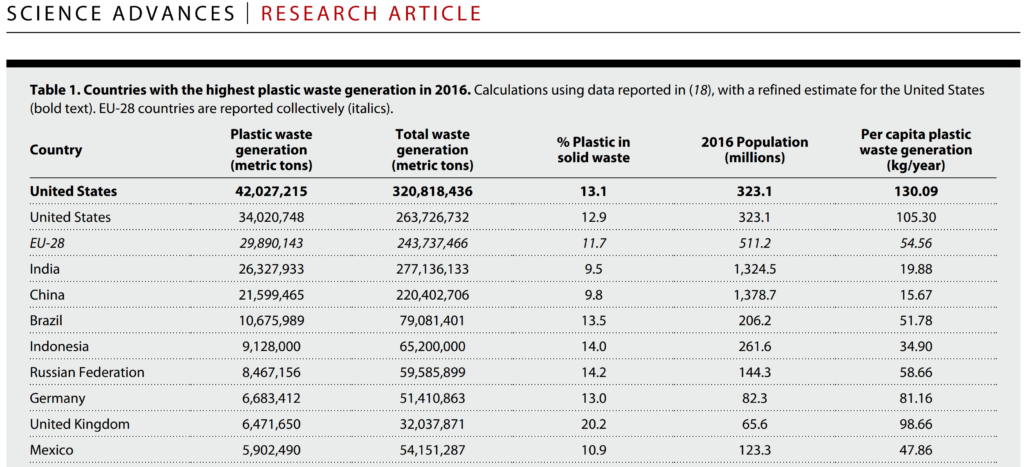Select China's plastic waste value 21,599,465
1024x467 pixels.
(x=271, y=295)
